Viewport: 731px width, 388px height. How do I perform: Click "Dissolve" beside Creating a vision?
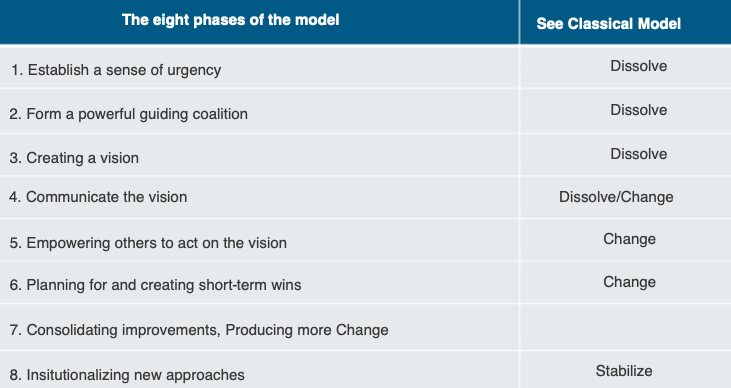(639, 154)
